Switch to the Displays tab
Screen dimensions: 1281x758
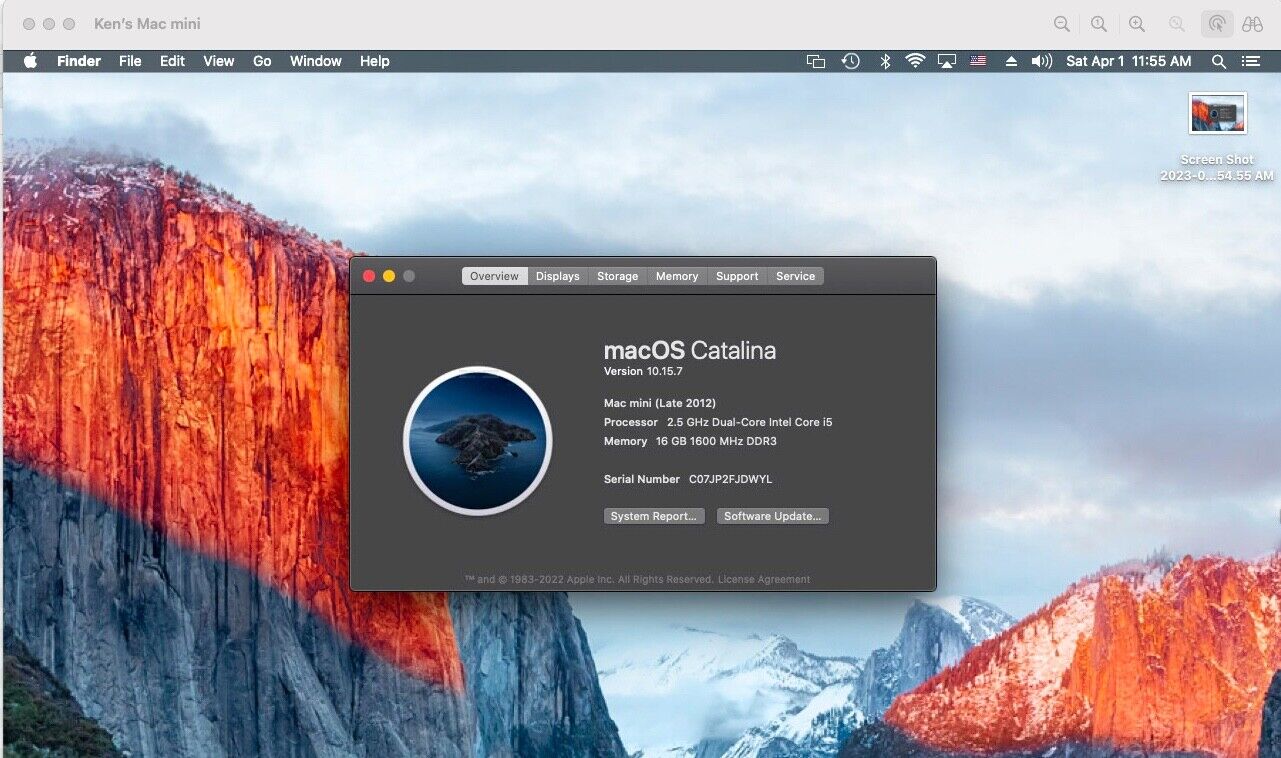557,276
